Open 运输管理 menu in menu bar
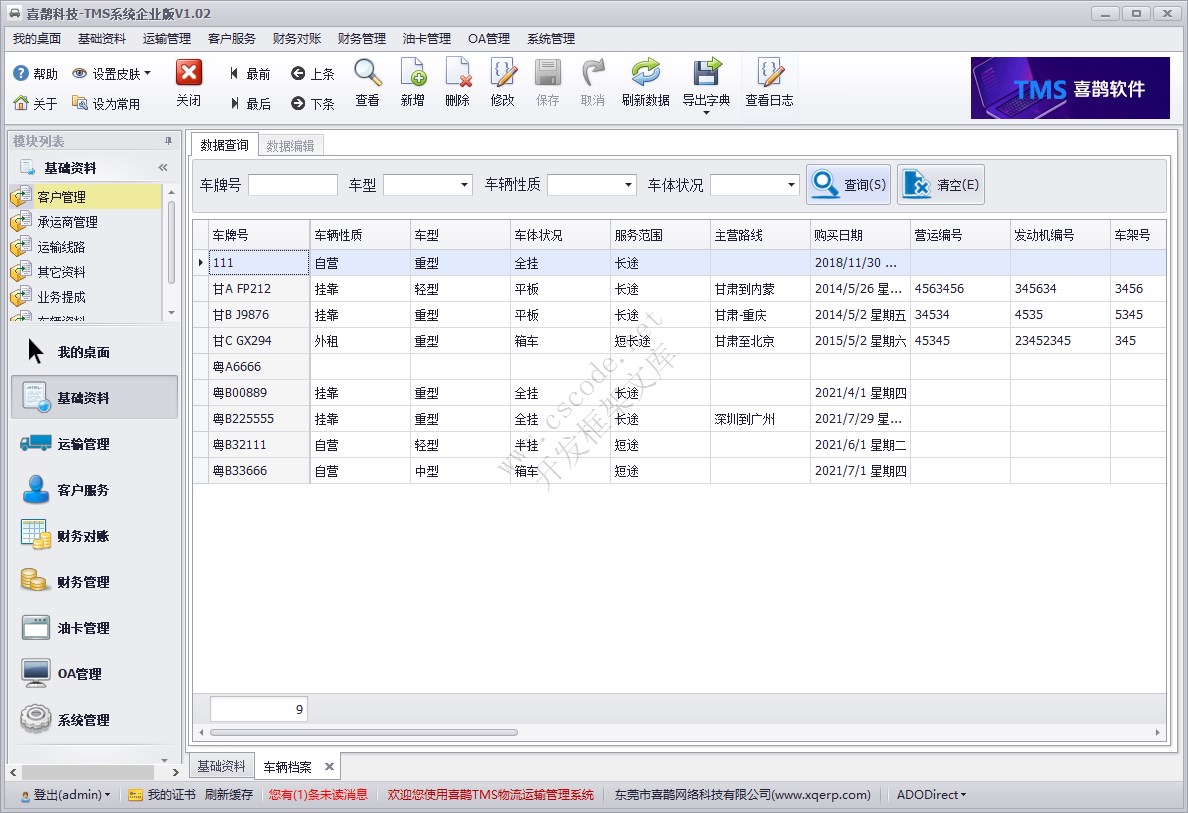This screenshot has height=813, width=1188. point(167,39)
